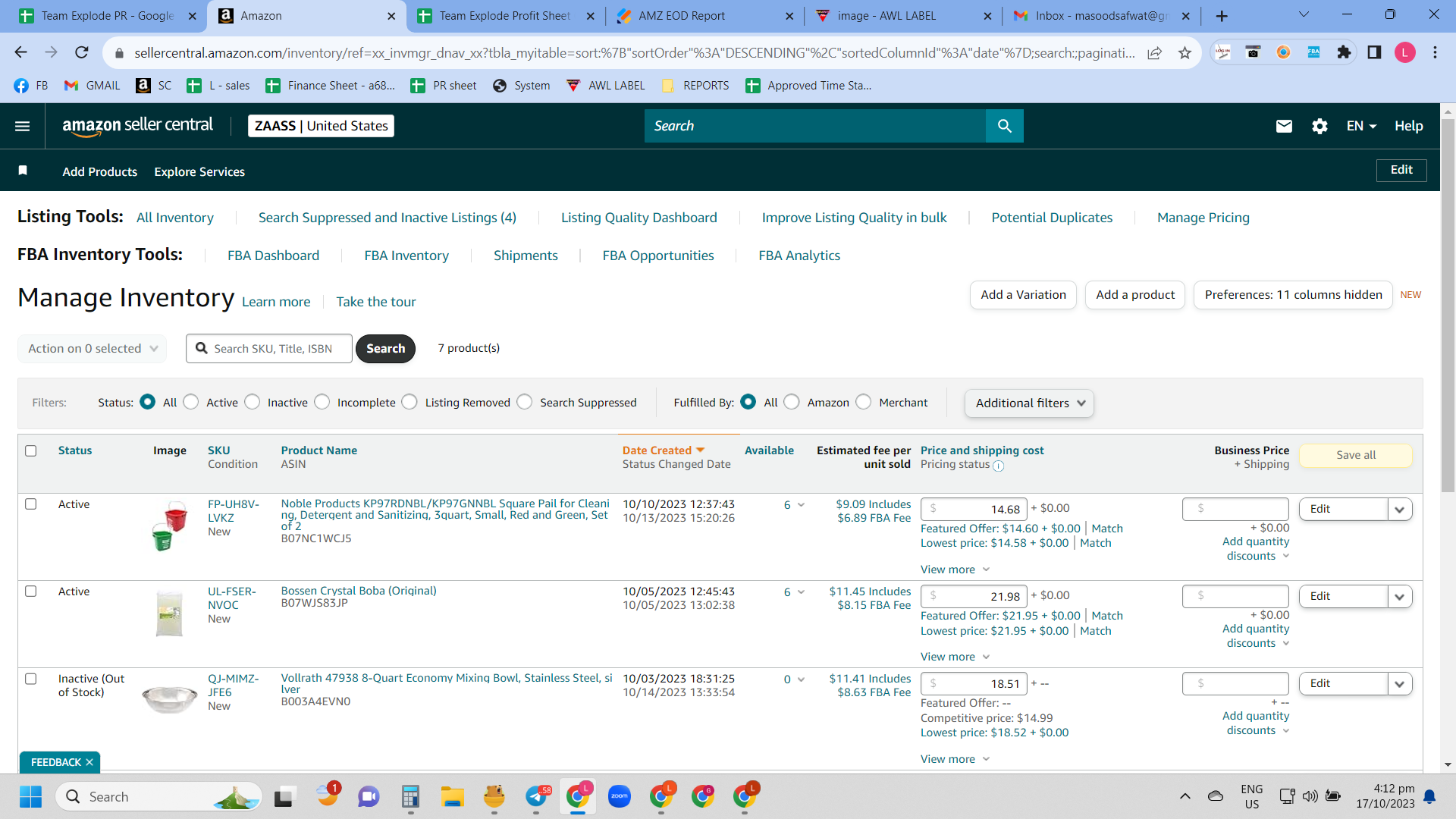Image resolution: width=1456 pixels, height=819 pixels.
Task: Select Fulfilled By Merchant radio button
Action: (864, 402)
